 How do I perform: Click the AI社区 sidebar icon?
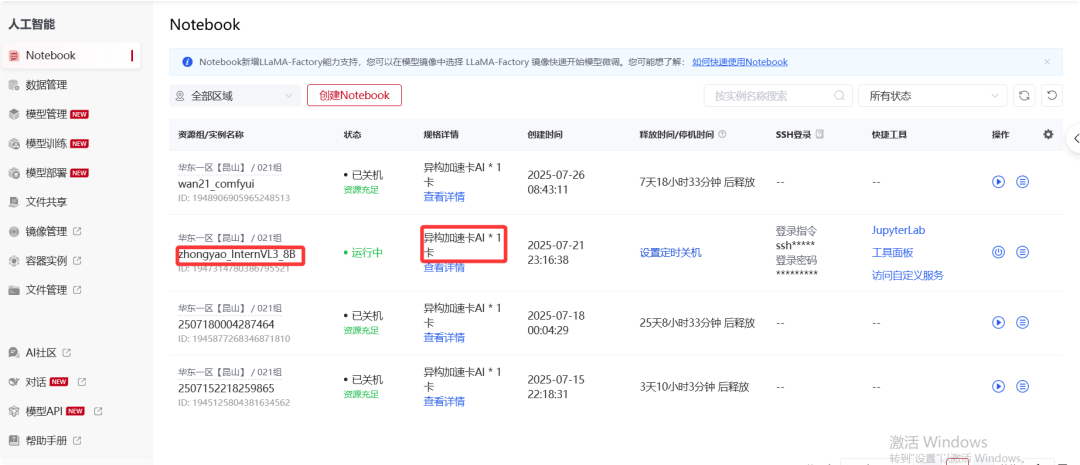point(14,353)
